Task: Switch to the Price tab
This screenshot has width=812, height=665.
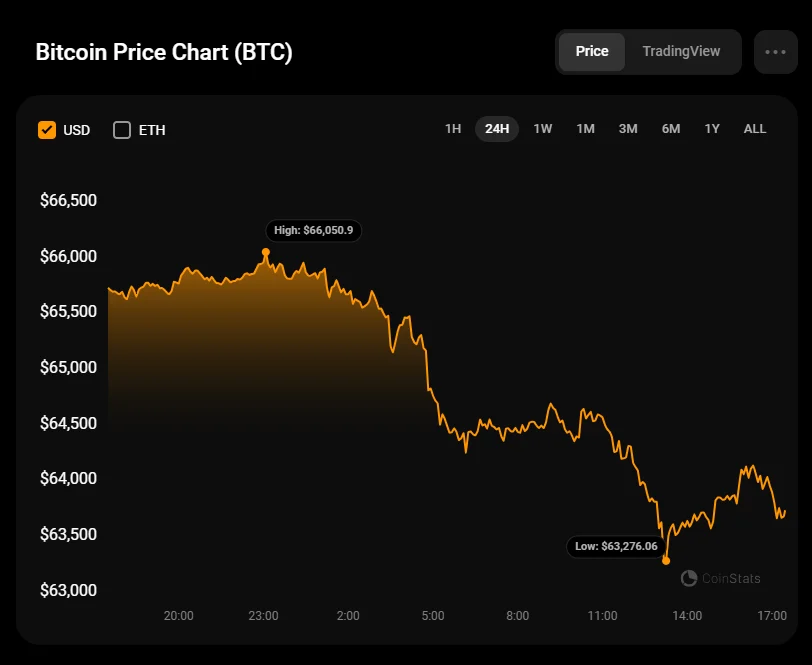Action: click(x=592, y=52)
